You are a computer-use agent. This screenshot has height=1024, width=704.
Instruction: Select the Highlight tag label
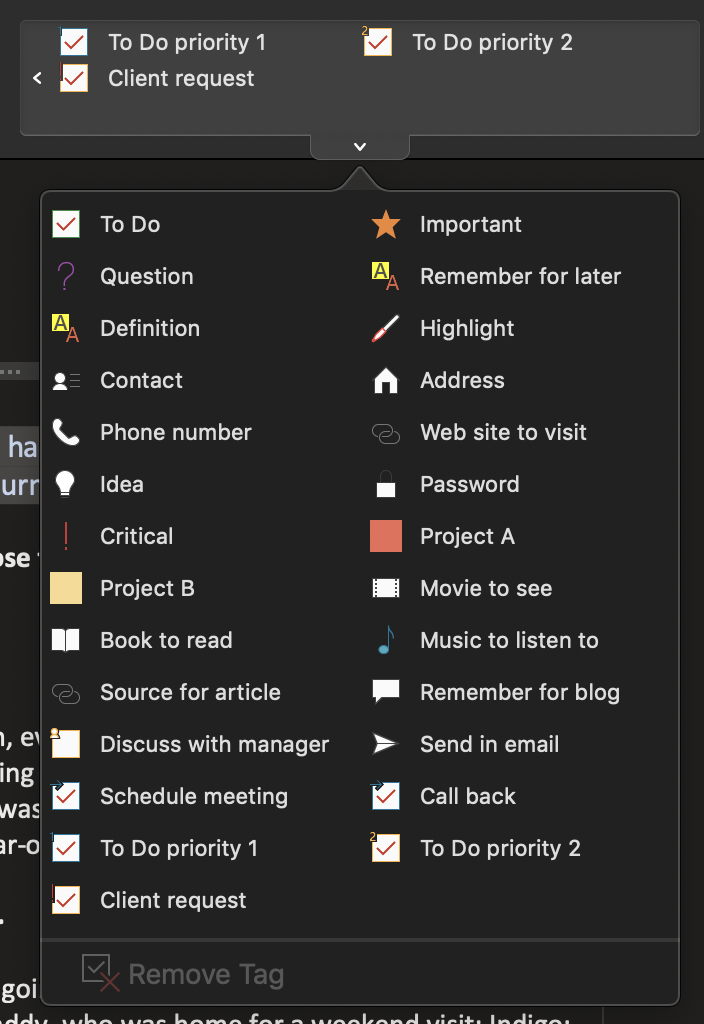468,328
